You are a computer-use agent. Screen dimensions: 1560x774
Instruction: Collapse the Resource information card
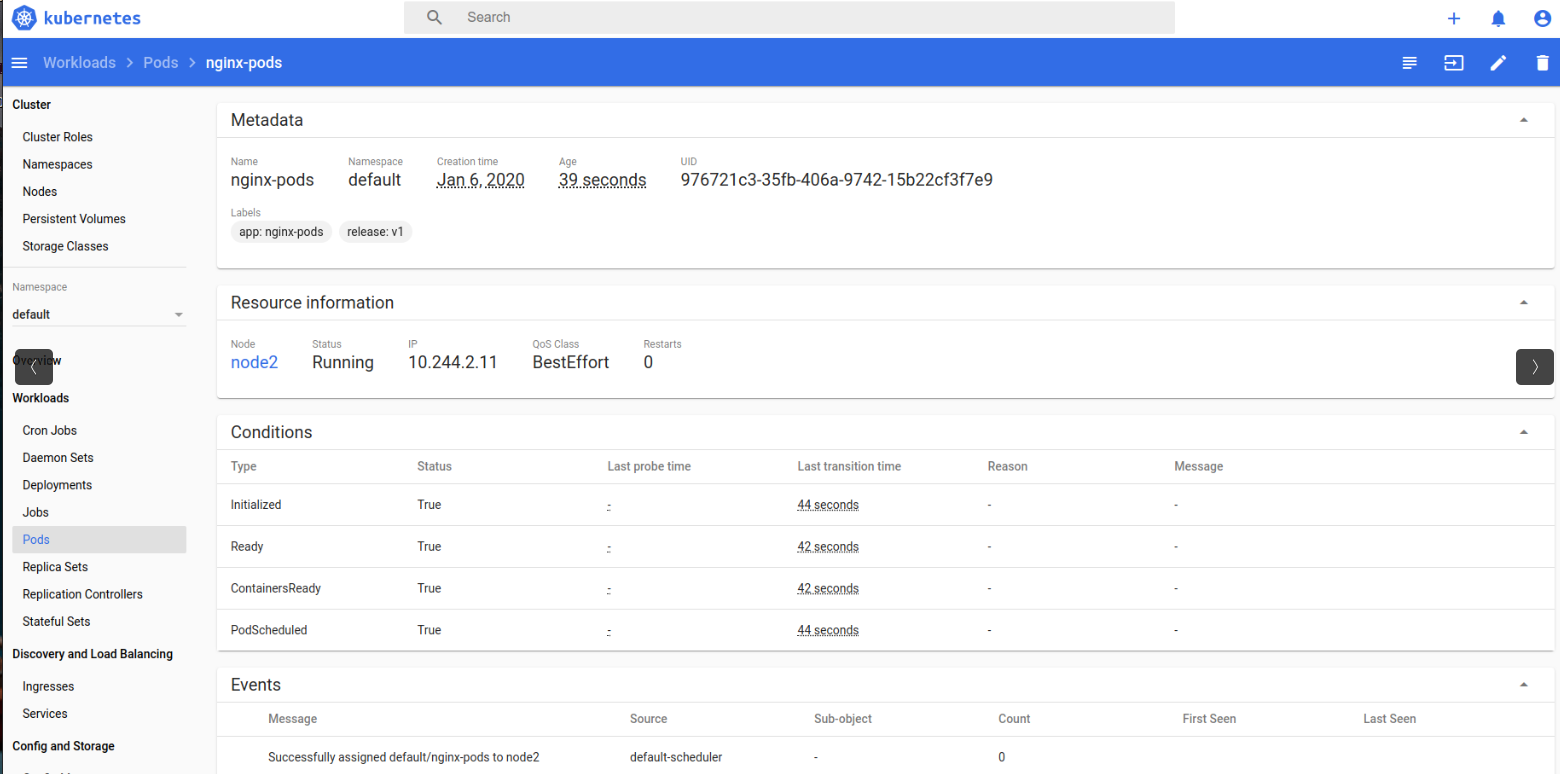[x=1524, y=302]
